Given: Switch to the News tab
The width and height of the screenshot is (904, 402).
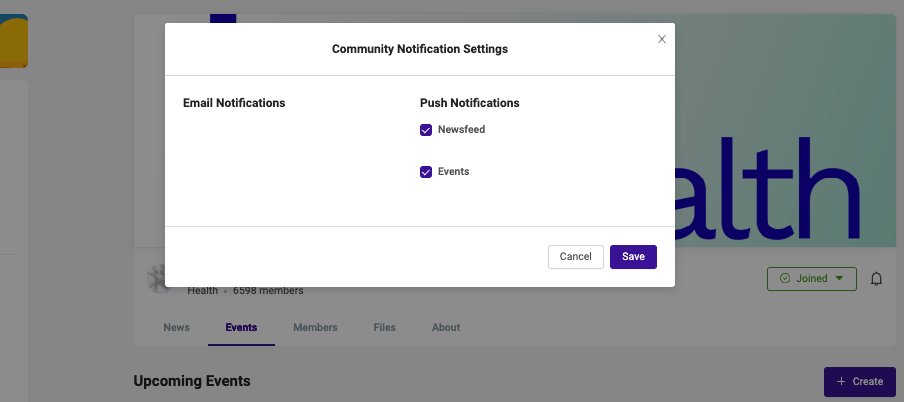Looking at the screenshot, I should coord(176,328).
